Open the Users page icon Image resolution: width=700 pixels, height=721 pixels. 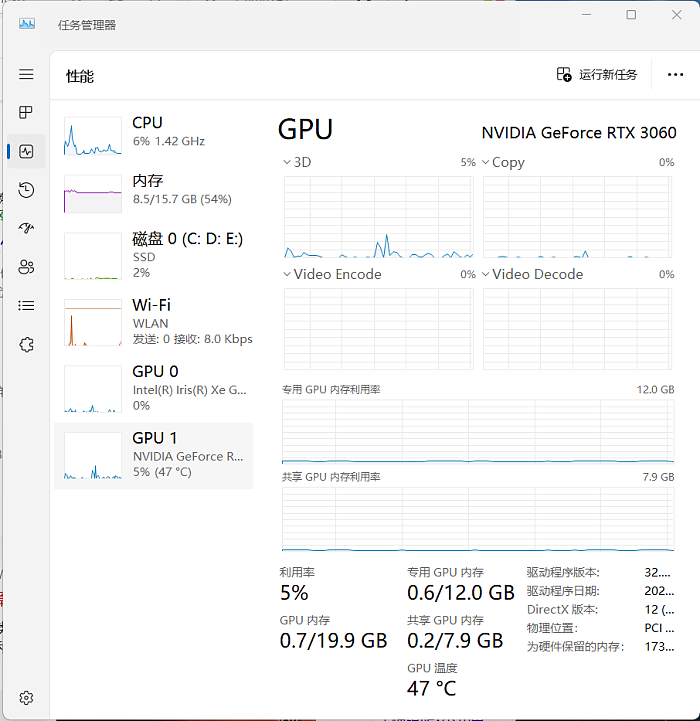point(26,267)
